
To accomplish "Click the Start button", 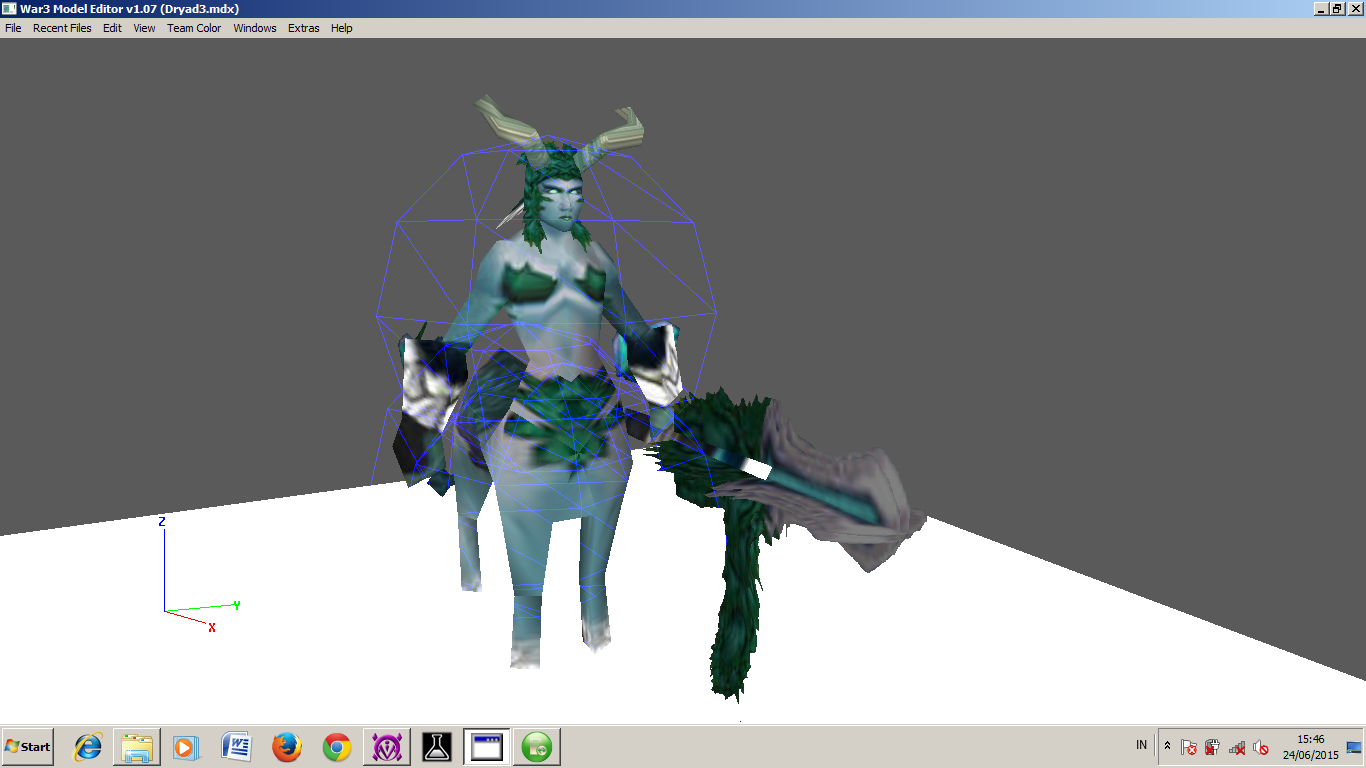I will 28,747.
